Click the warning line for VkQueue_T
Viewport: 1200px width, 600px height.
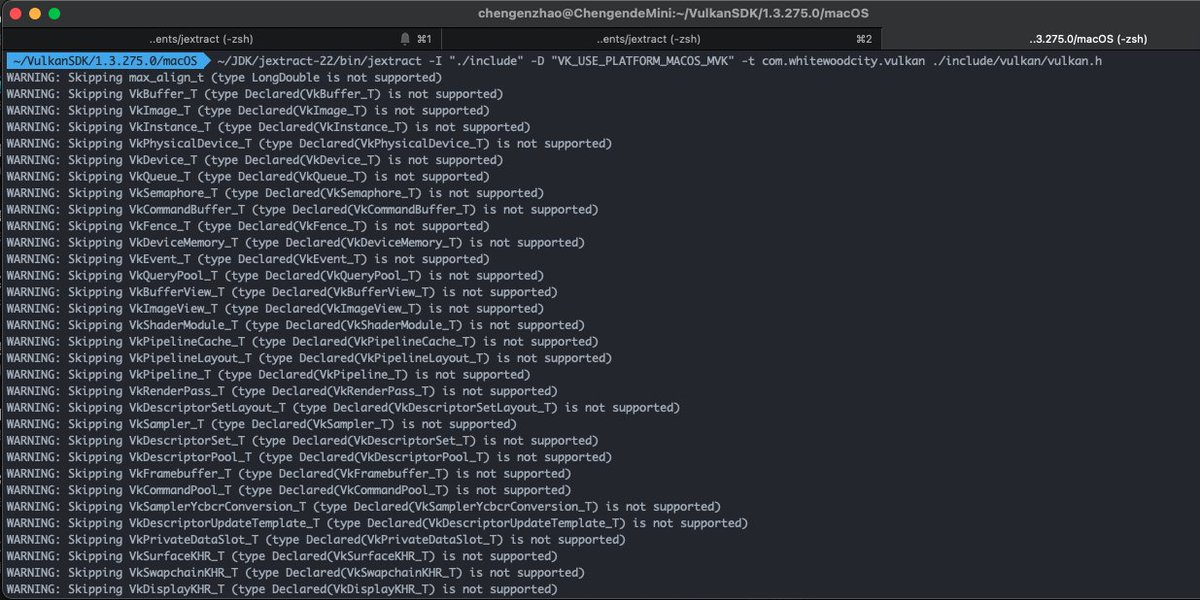[247, 177]
